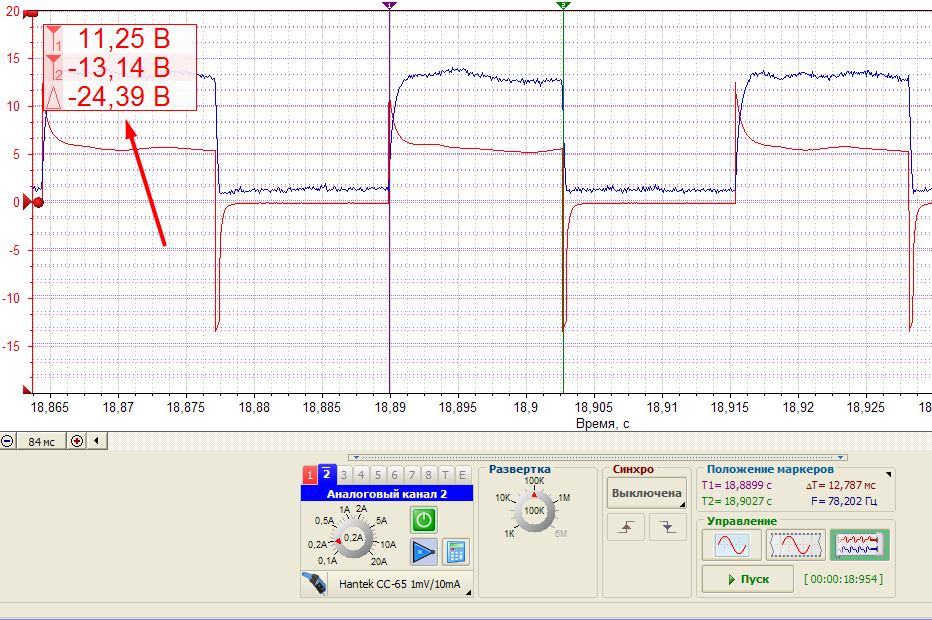Click marker 1 value 11,25 В
This screenshot has height=620, width=932.
125,39
